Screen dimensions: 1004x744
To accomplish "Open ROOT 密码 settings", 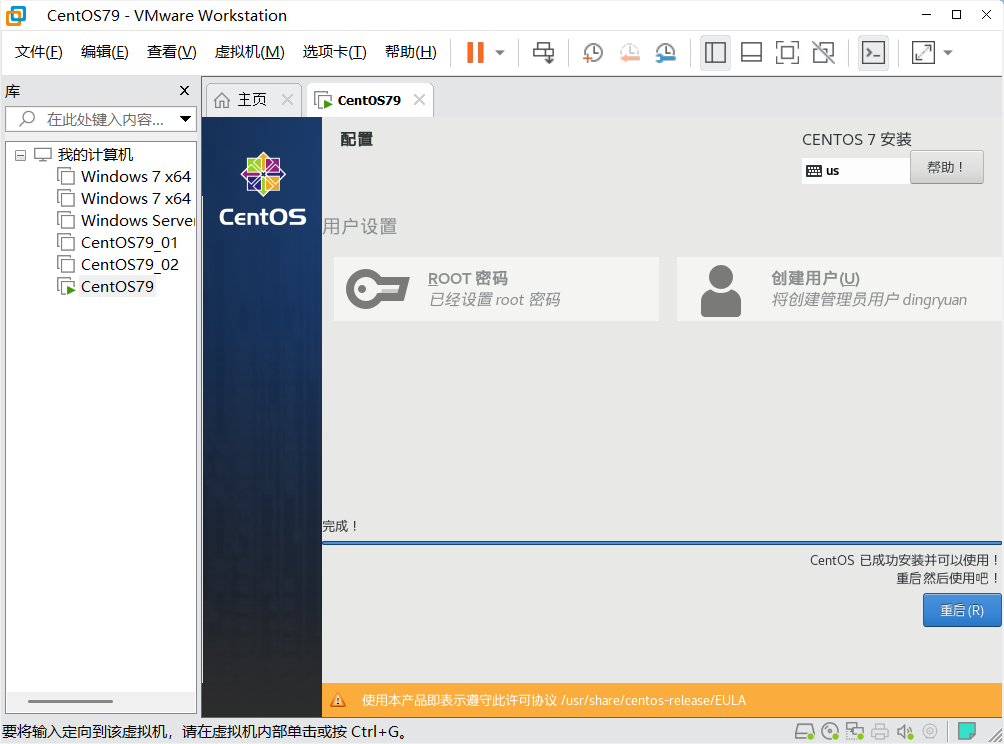I will [x=496, y=289].
